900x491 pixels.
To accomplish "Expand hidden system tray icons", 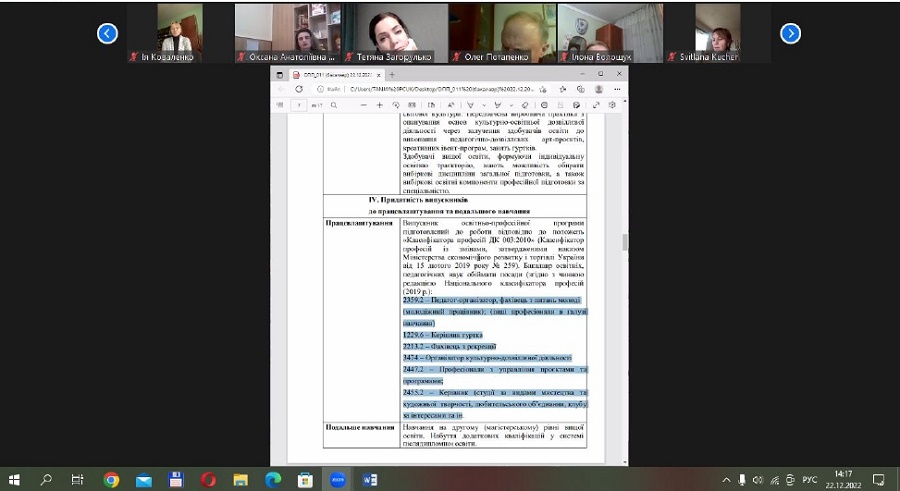I will coord(727,480).
